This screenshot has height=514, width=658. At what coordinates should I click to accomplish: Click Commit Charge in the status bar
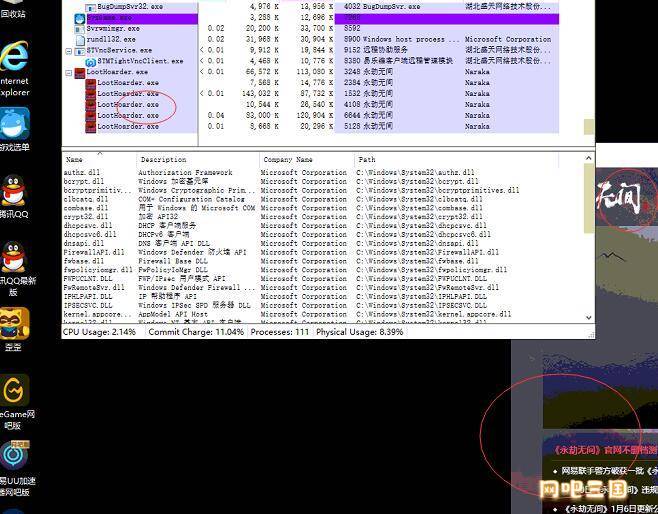(x=196, y=332)
